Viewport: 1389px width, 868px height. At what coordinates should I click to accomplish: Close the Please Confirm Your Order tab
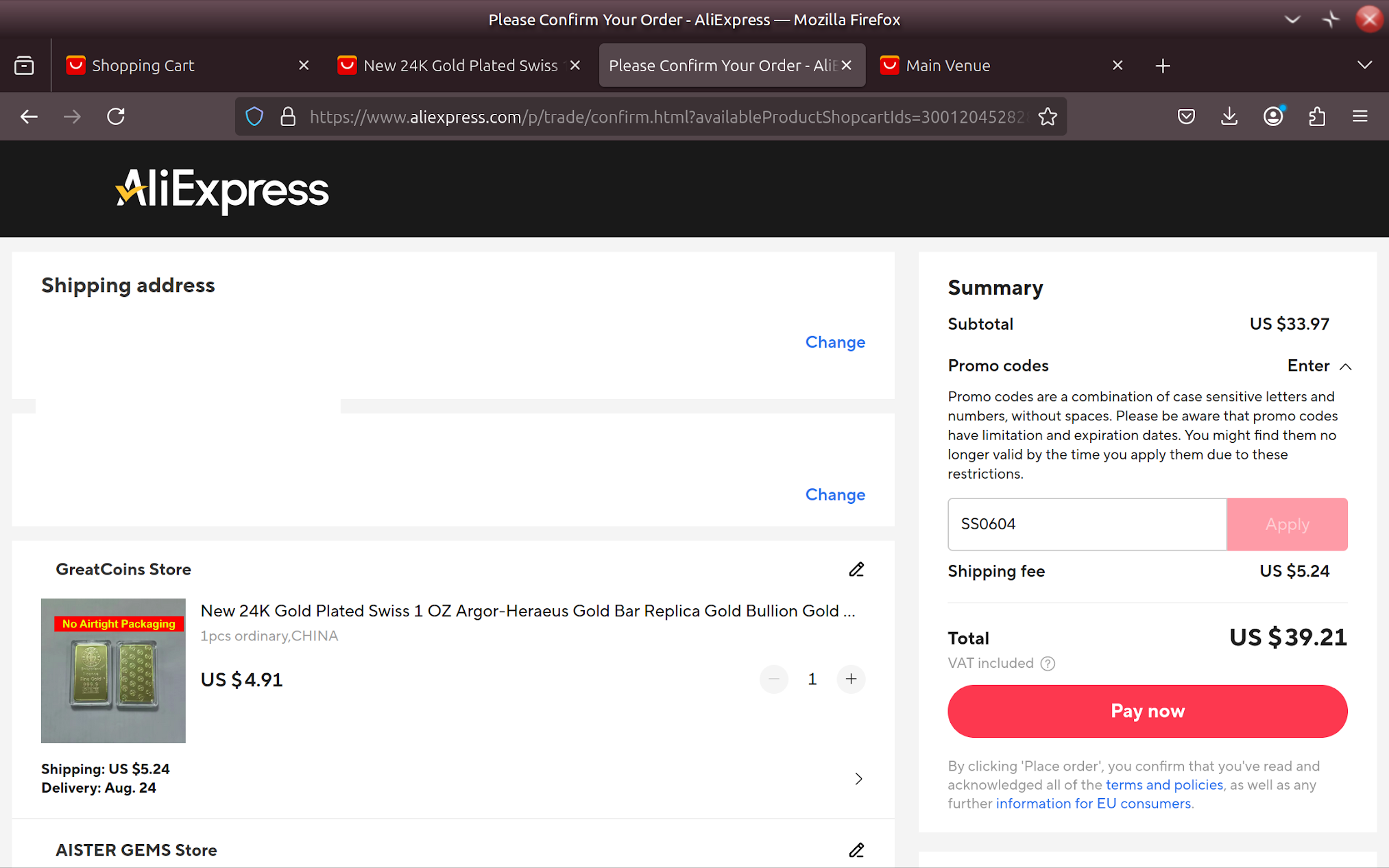pos(847,65)
